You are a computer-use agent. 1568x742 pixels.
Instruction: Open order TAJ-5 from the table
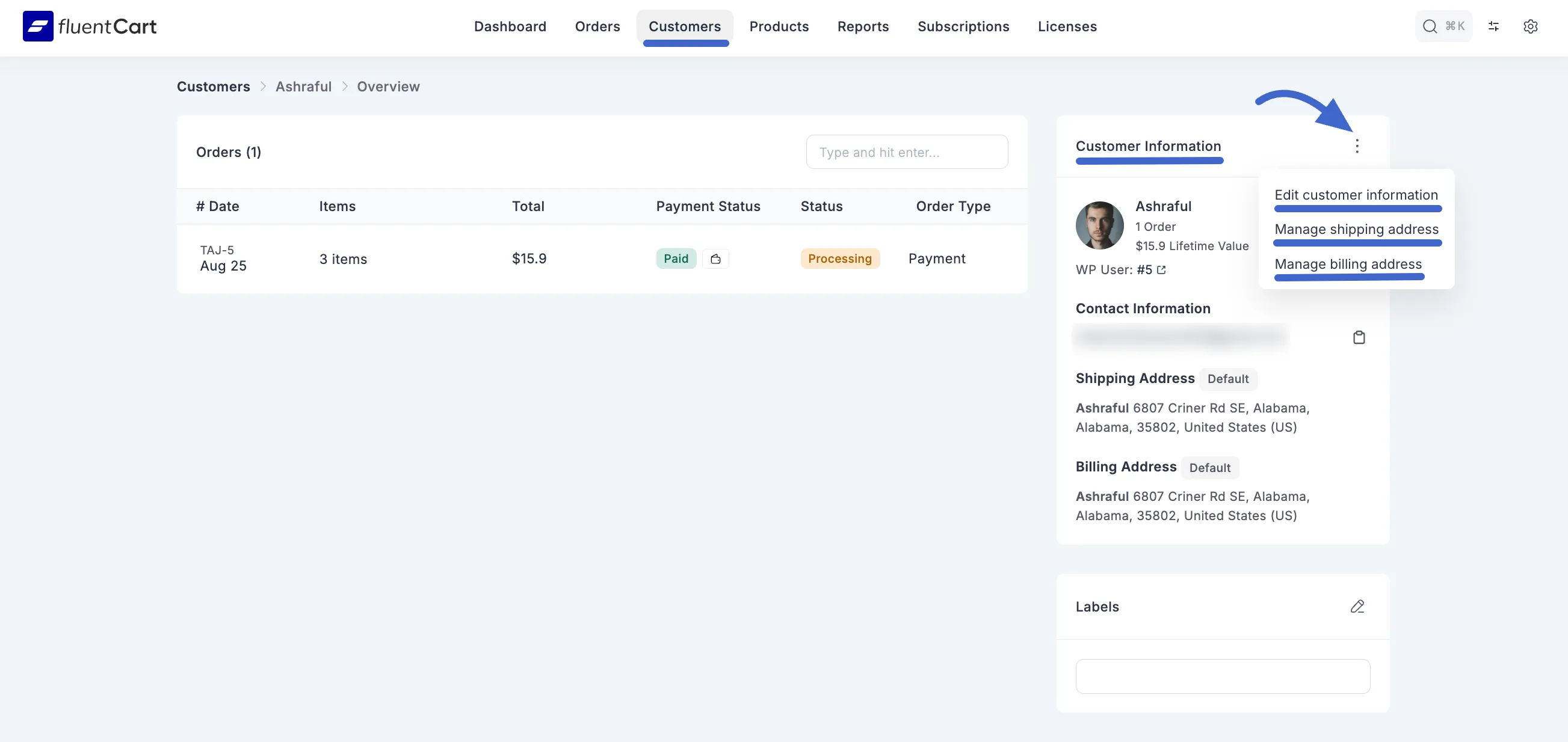217,250
